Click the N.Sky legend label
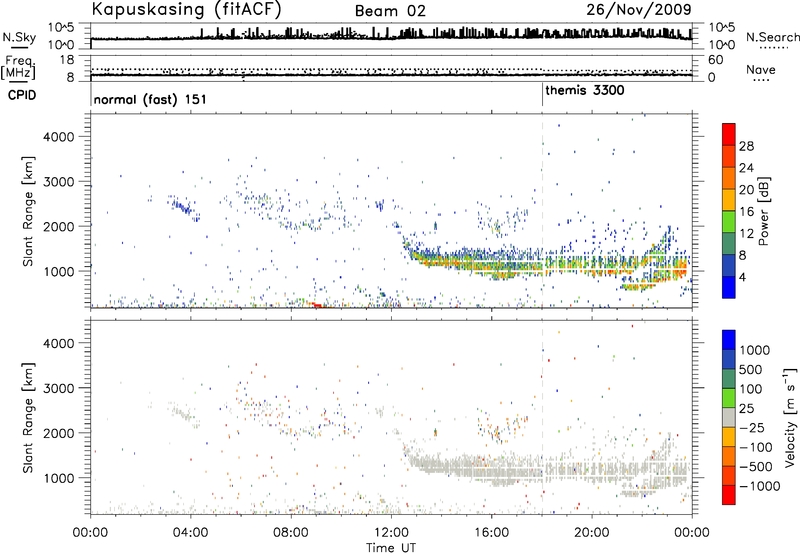Screen dimensions: 800x554 click(x=19, y=38)
